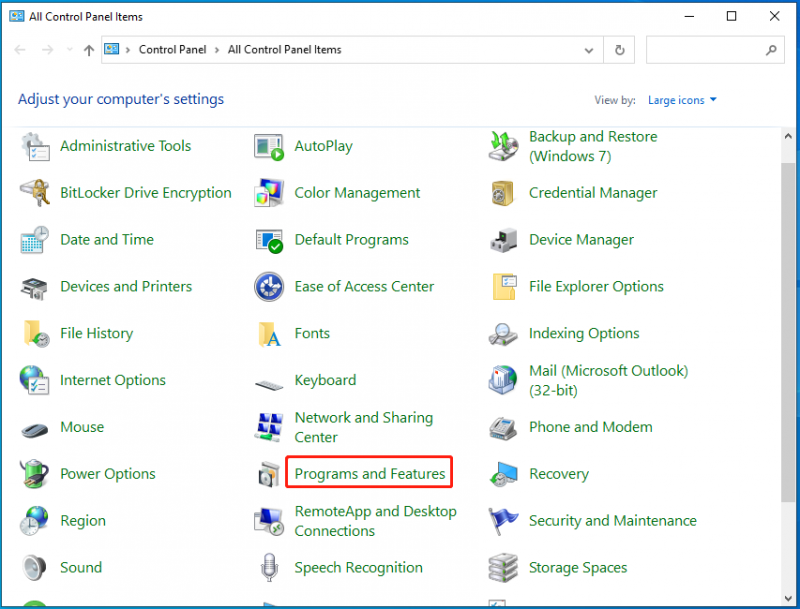Click the Power Options battery icon
800x609 pixels.
[35, 474]
